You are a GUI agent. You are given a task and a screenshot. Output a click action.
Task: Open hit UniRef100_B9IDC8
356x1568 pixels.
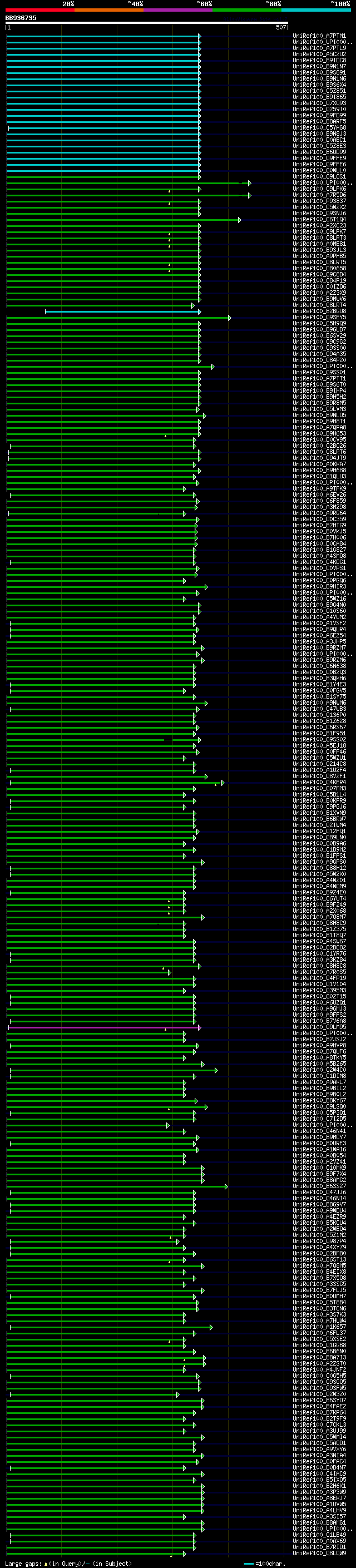coord(319,60)
